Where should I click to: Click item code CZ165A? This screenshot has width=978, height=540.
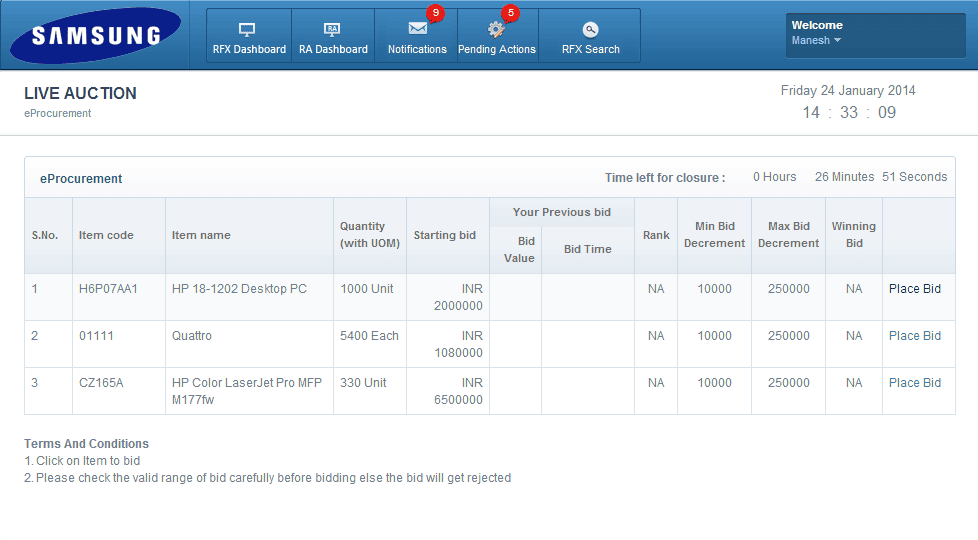(x=101, y=383)
